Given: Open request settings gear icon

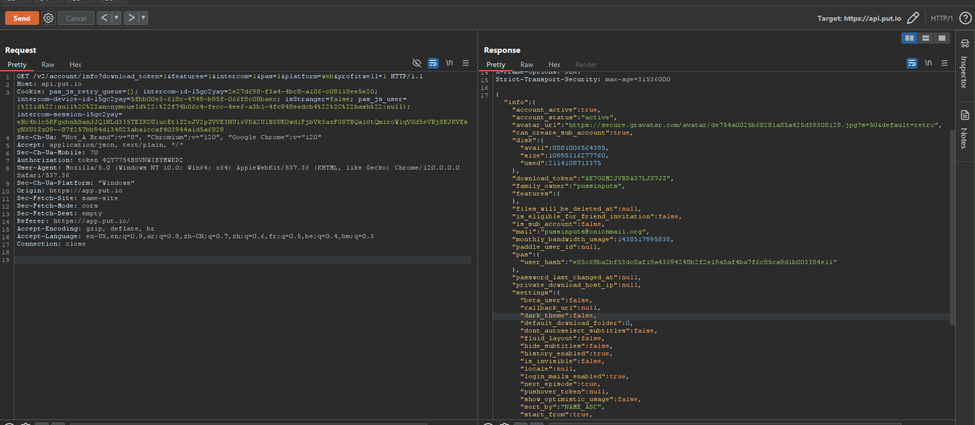Looking at the screenshot, I should click(48, 18).
